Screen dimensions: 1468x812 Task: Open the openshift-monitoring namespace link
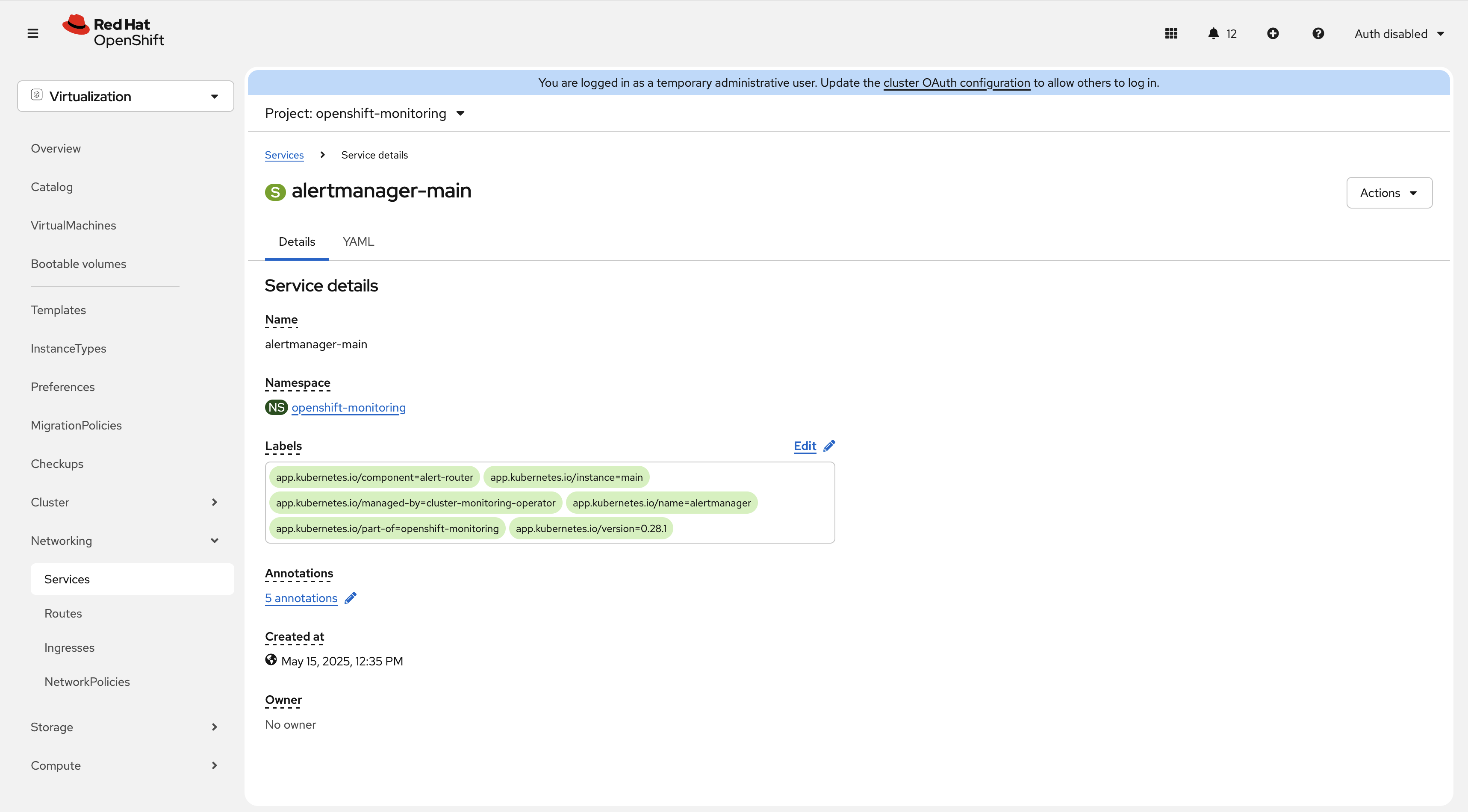tap(348, 407)
